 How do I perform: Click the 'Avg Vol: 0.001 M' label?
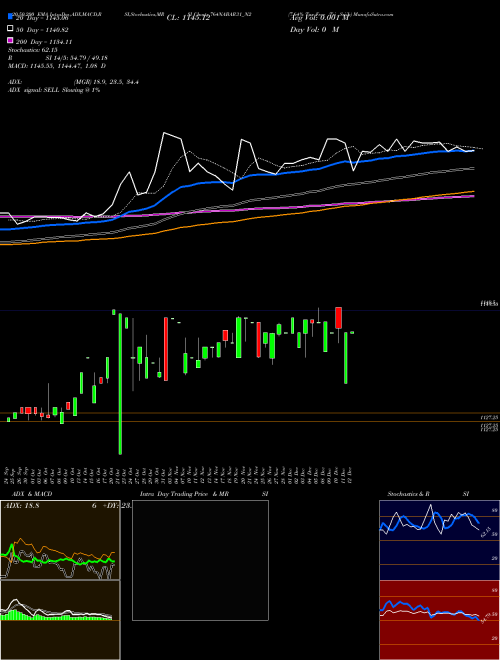click(x=319, y=18)
